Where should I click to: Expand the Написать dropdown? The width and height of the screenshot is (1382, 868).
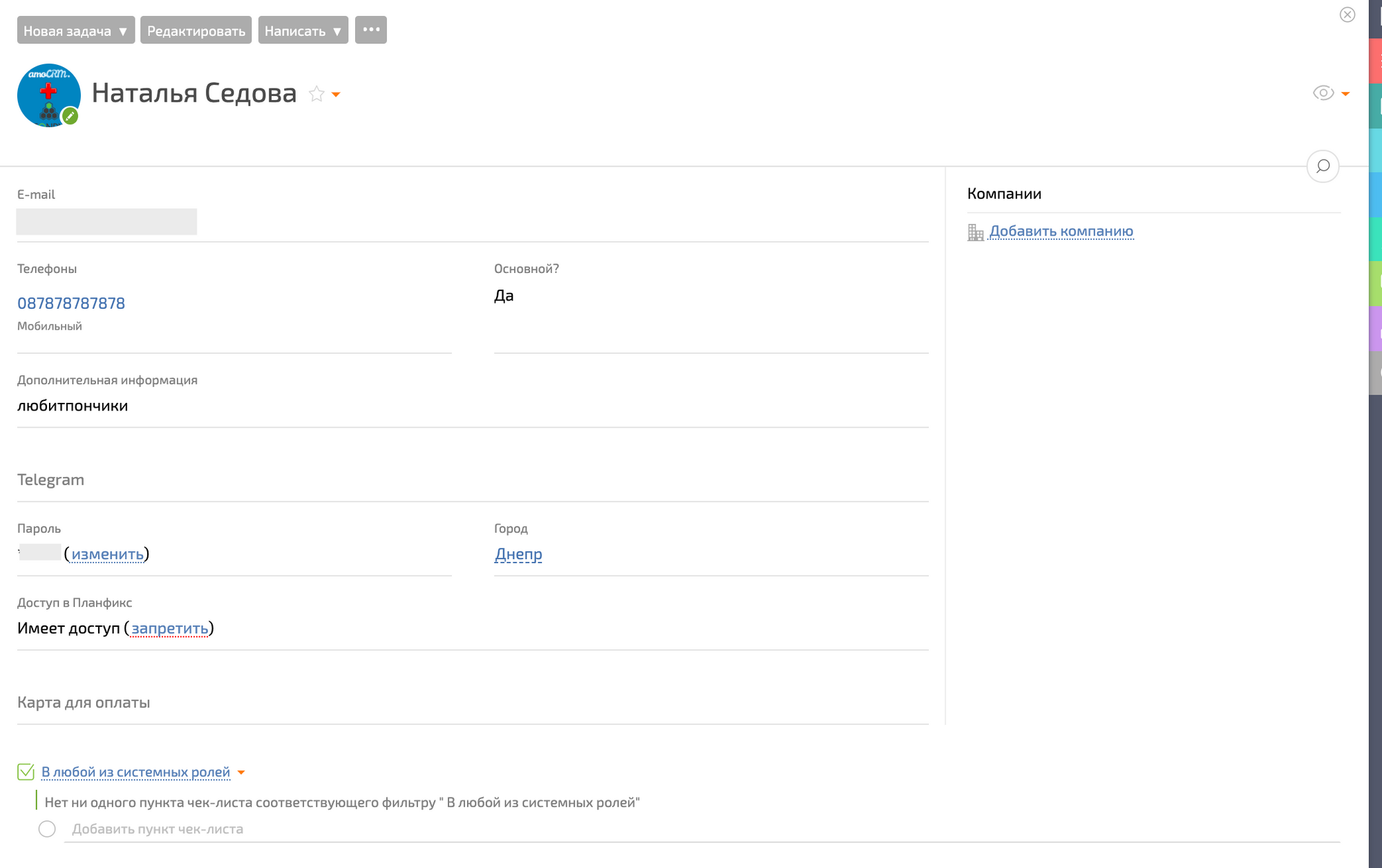(x=337, y=31)
